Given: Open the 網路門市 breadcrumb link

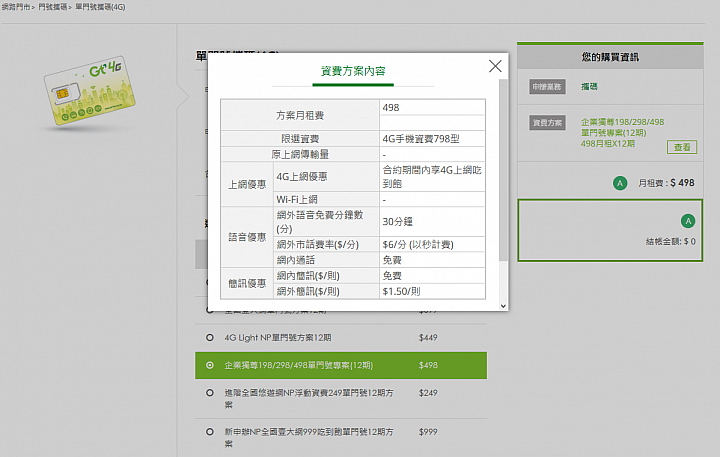Looking at the screenshot, I should [x=16, y=7].
